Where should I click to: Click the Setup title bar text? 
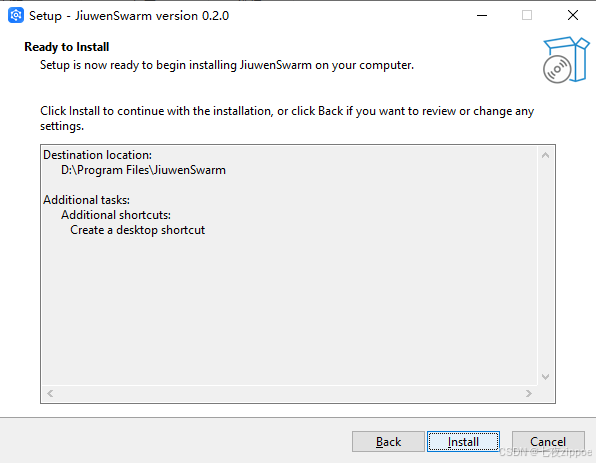pos(129,16)
